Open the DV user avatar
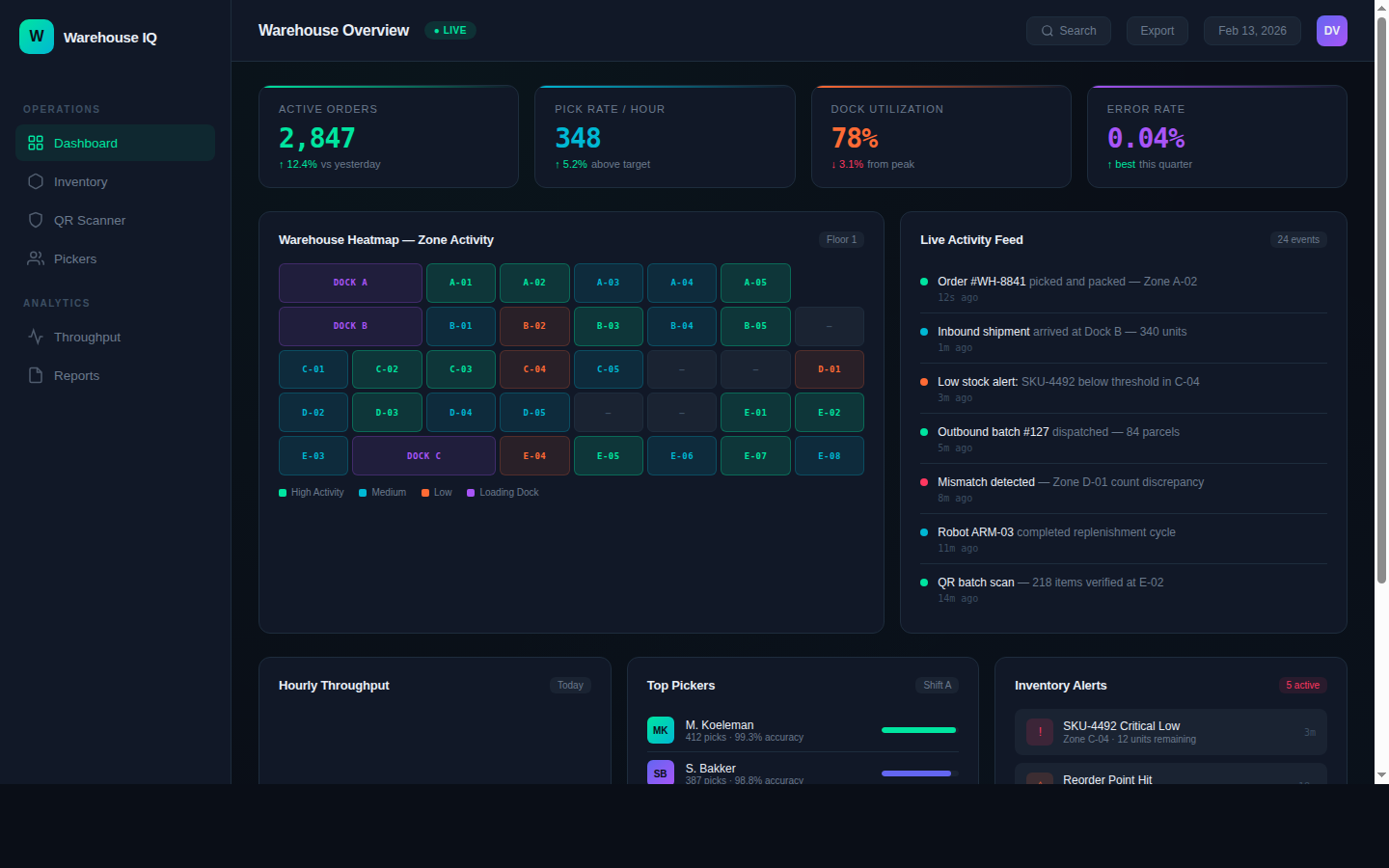The height and width of the screenshot is (868, 1389). (x=1332, y=31)
